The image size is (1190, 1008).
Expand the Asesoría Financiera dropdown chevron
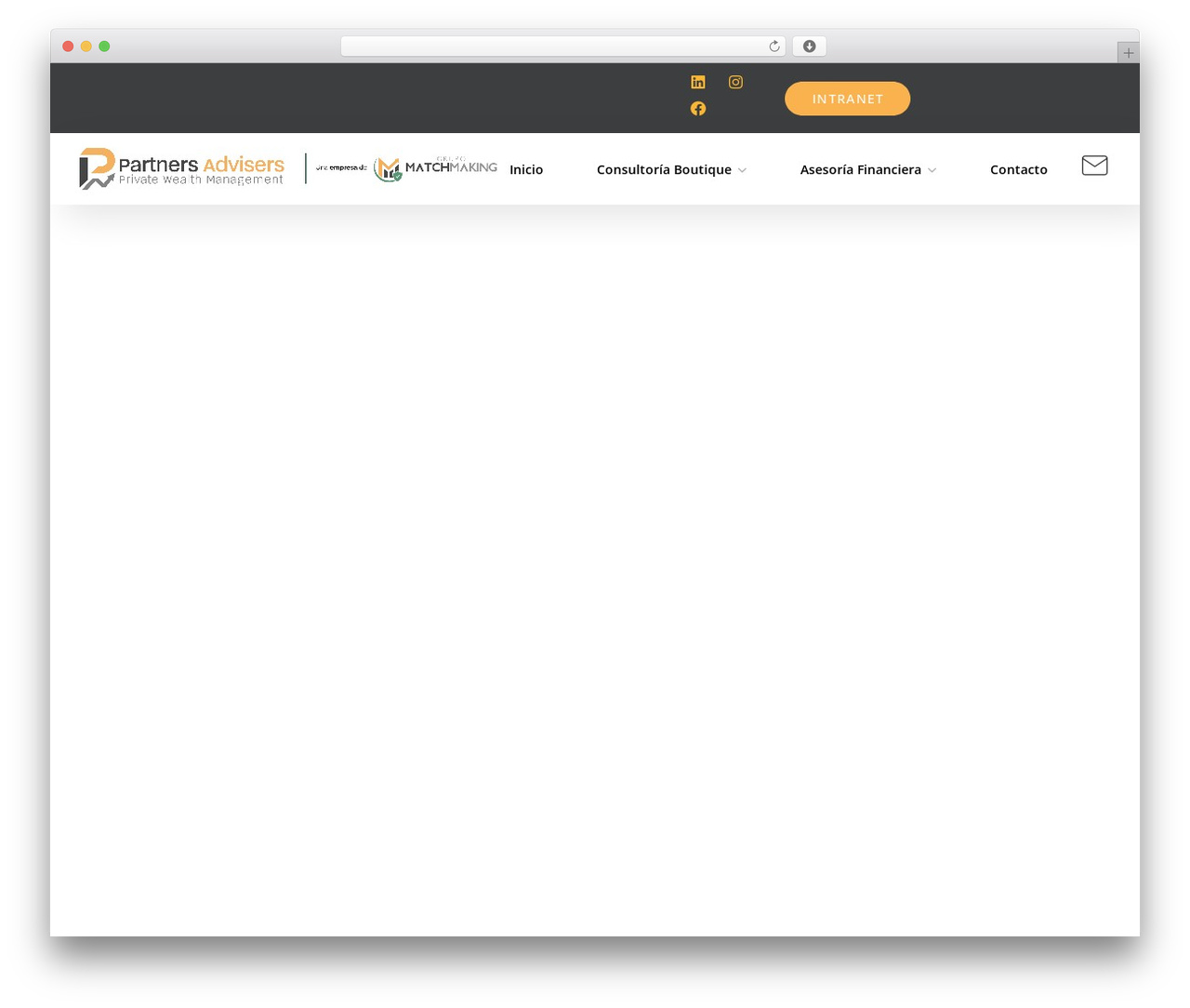point(932,170)
